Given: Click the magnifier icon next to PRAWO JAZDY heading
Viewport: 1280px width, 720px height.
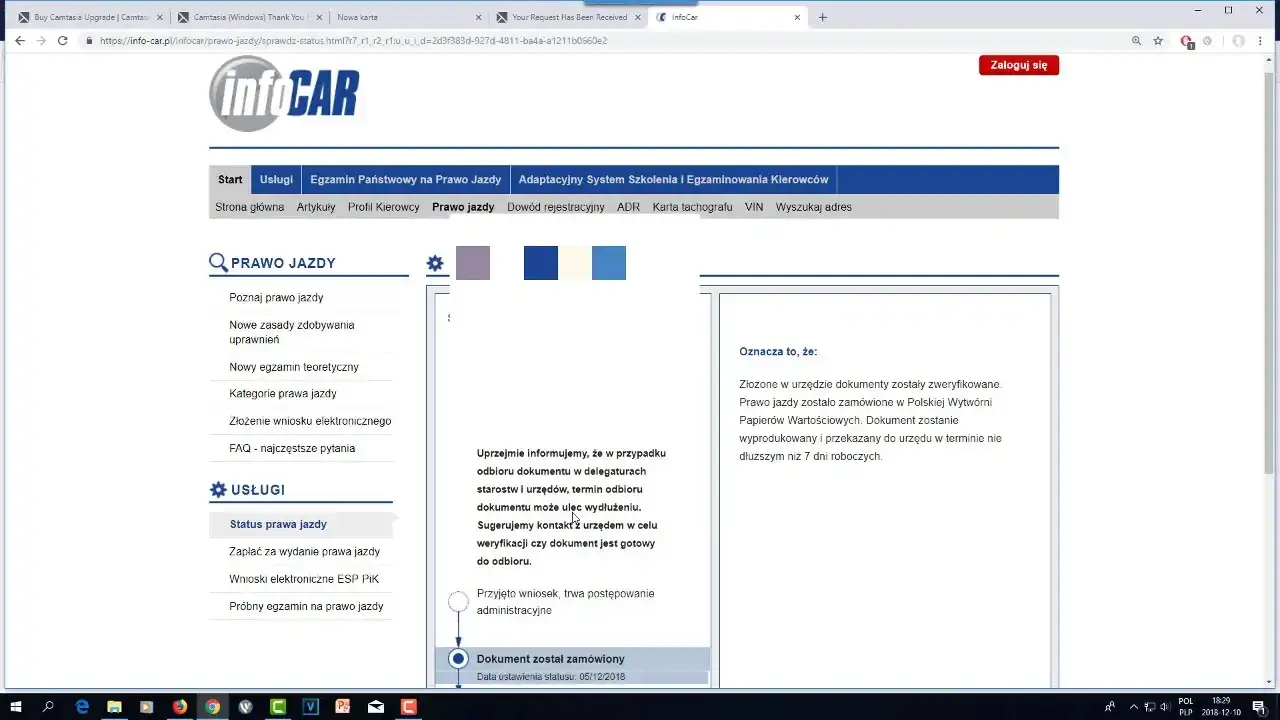Looking at the screenshot, I should [218, 262].
